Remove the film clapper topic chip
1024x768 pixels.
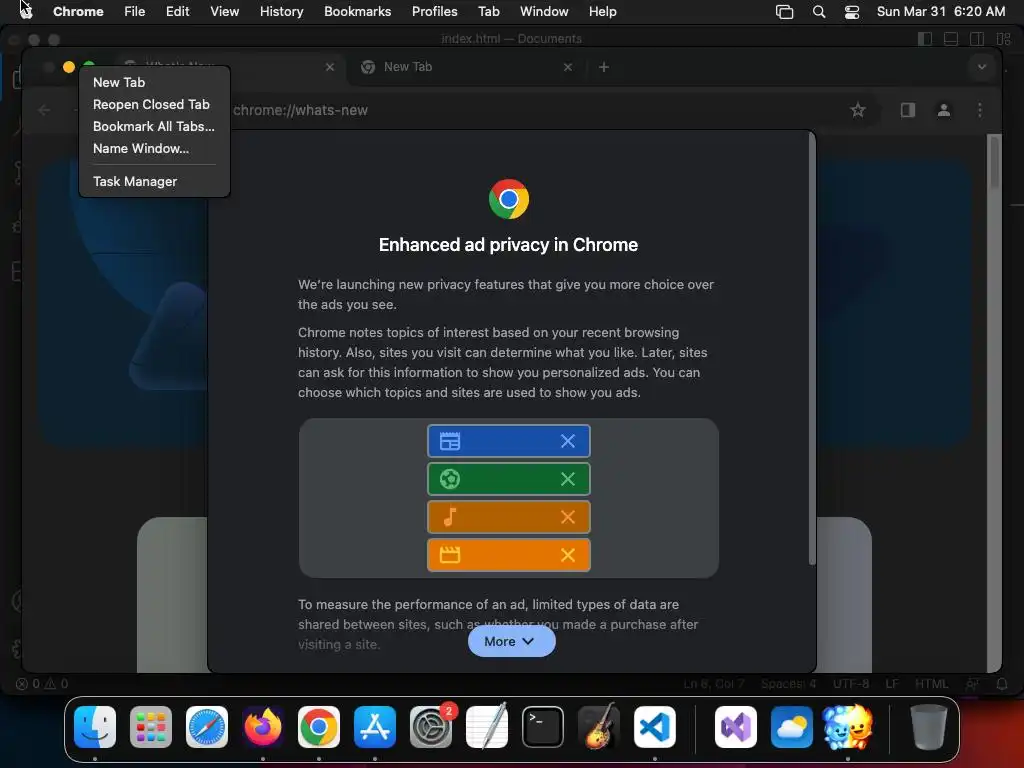click(x=568, y=555)
